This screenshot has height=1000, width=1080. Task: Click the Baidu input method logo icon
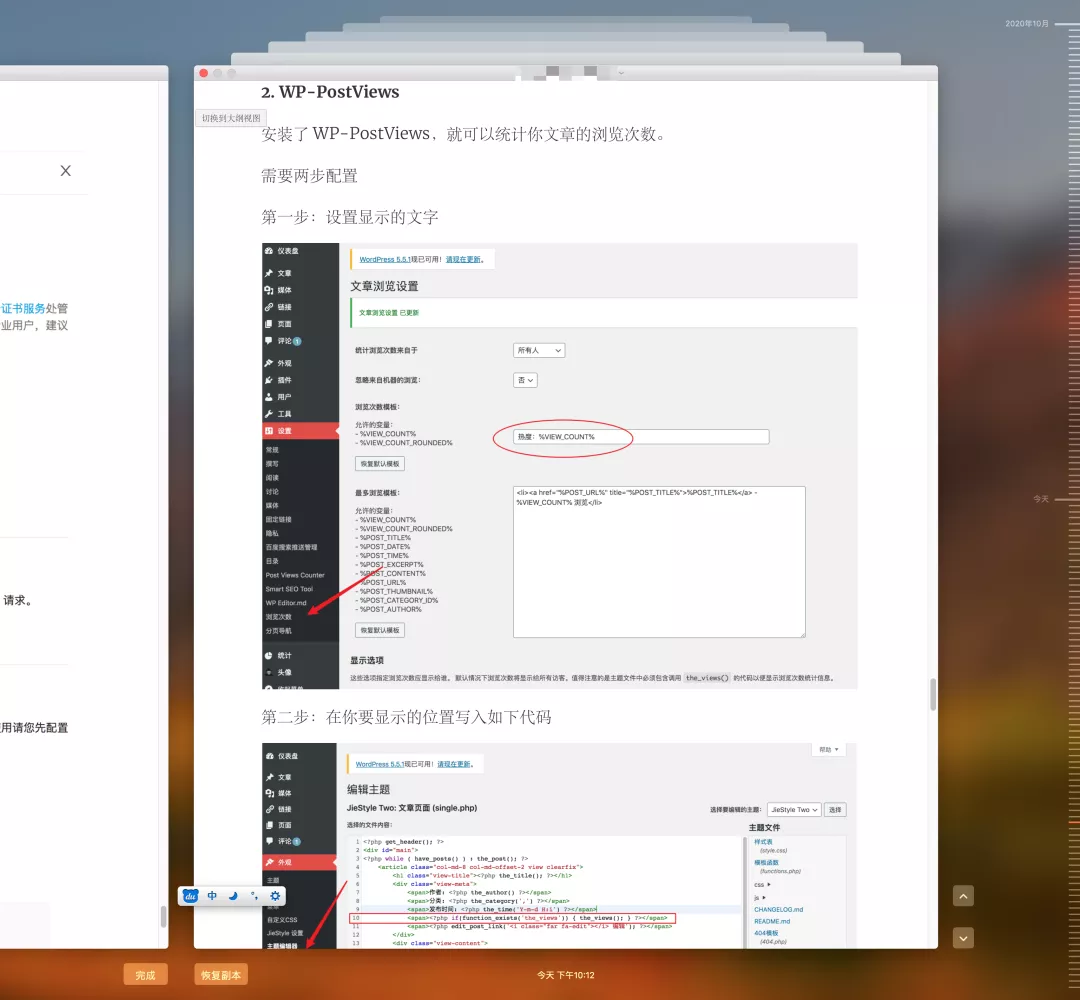click(x=190, y=896)
